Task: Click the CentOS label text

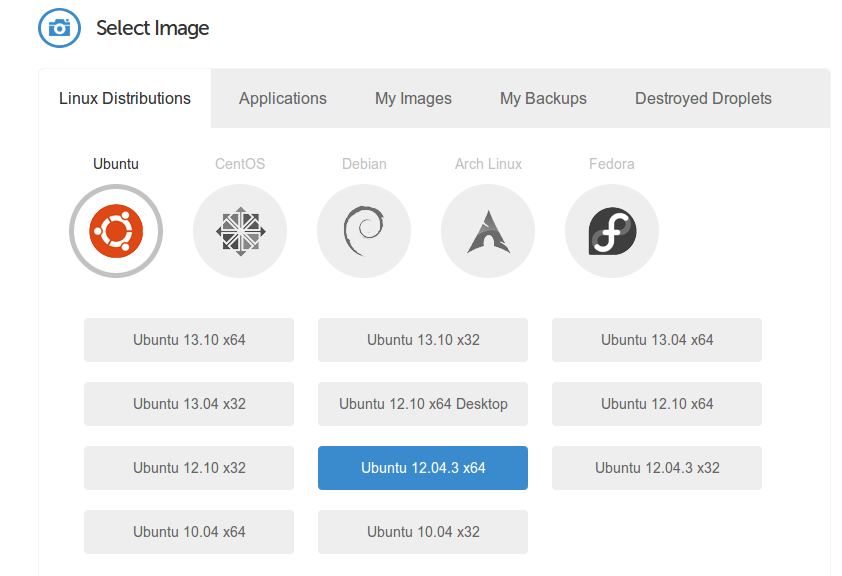Action: coord(240,164)
